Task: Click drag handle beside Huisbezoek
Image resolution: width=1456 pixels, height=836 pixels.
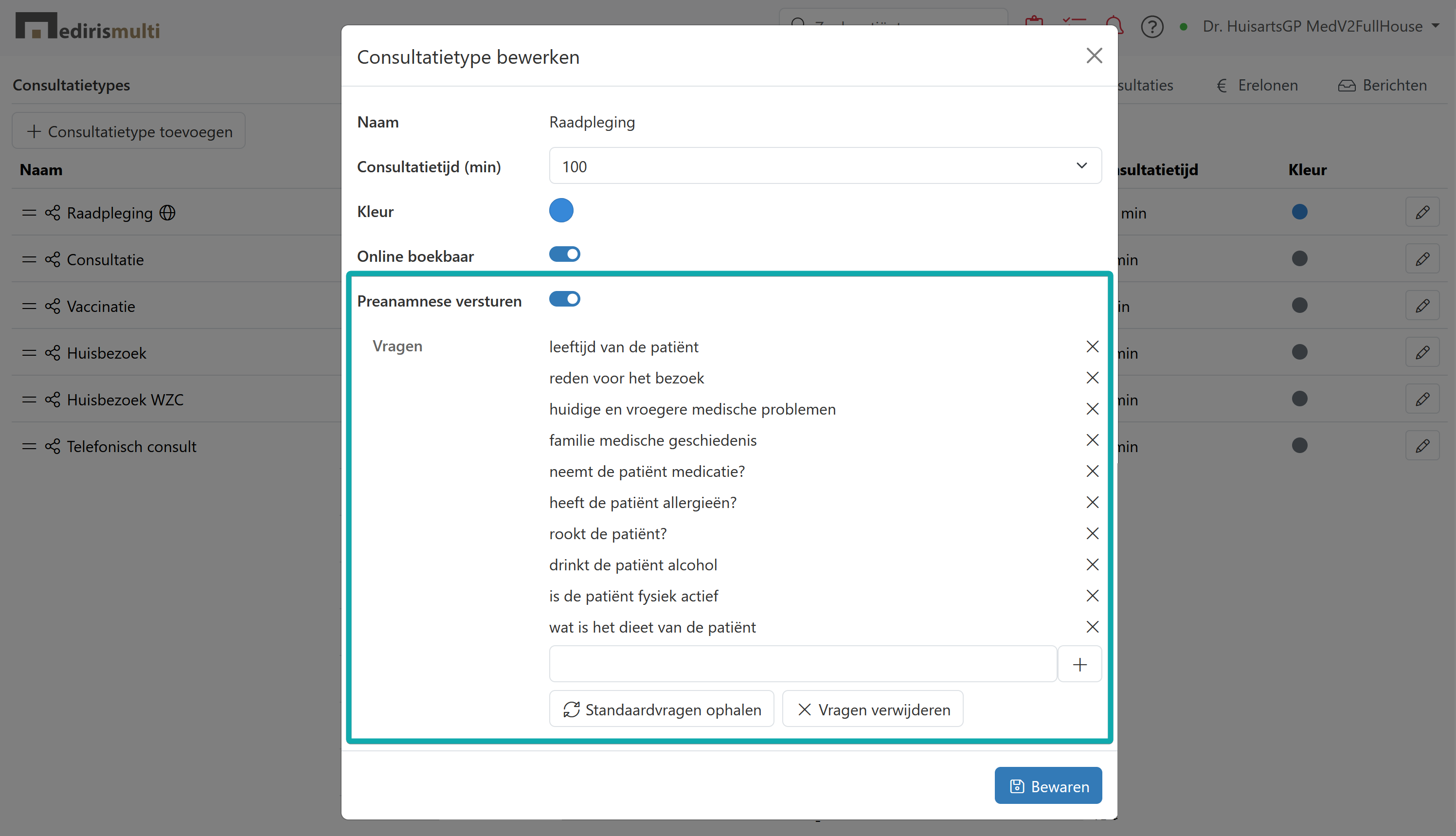Action: (x=29, y=353)
